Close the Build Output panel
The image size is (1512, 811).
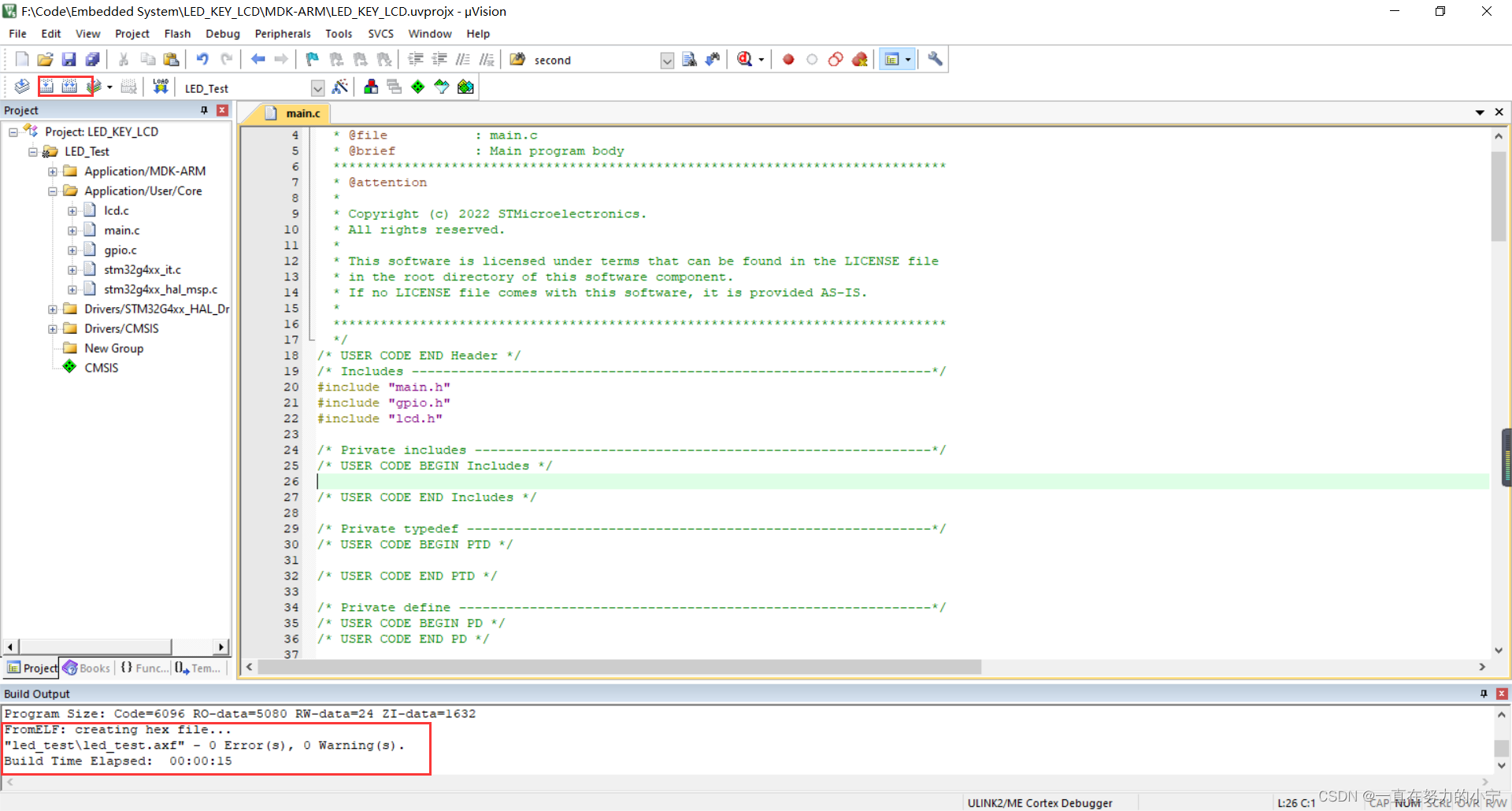click(x=1502, y=694)
